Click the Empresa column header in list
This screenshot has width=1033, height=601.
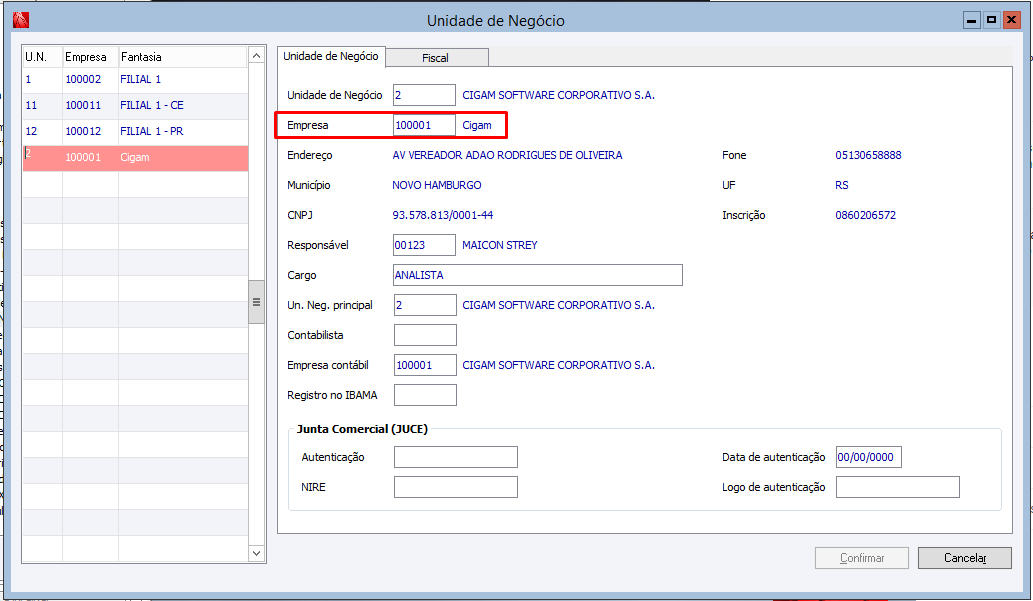point(90,57)
